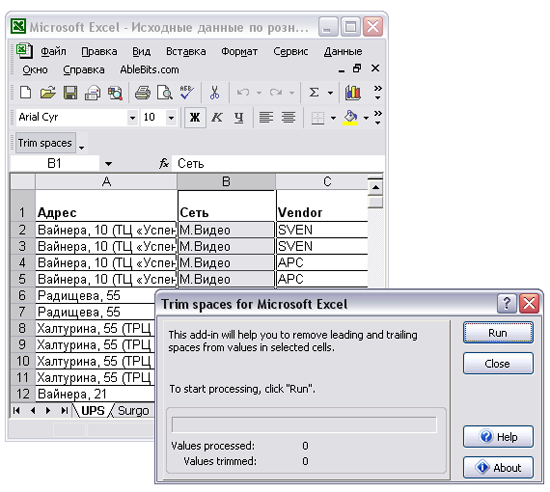
Task: Click the Cut scissors icon
Action: [x=214, y=93]
